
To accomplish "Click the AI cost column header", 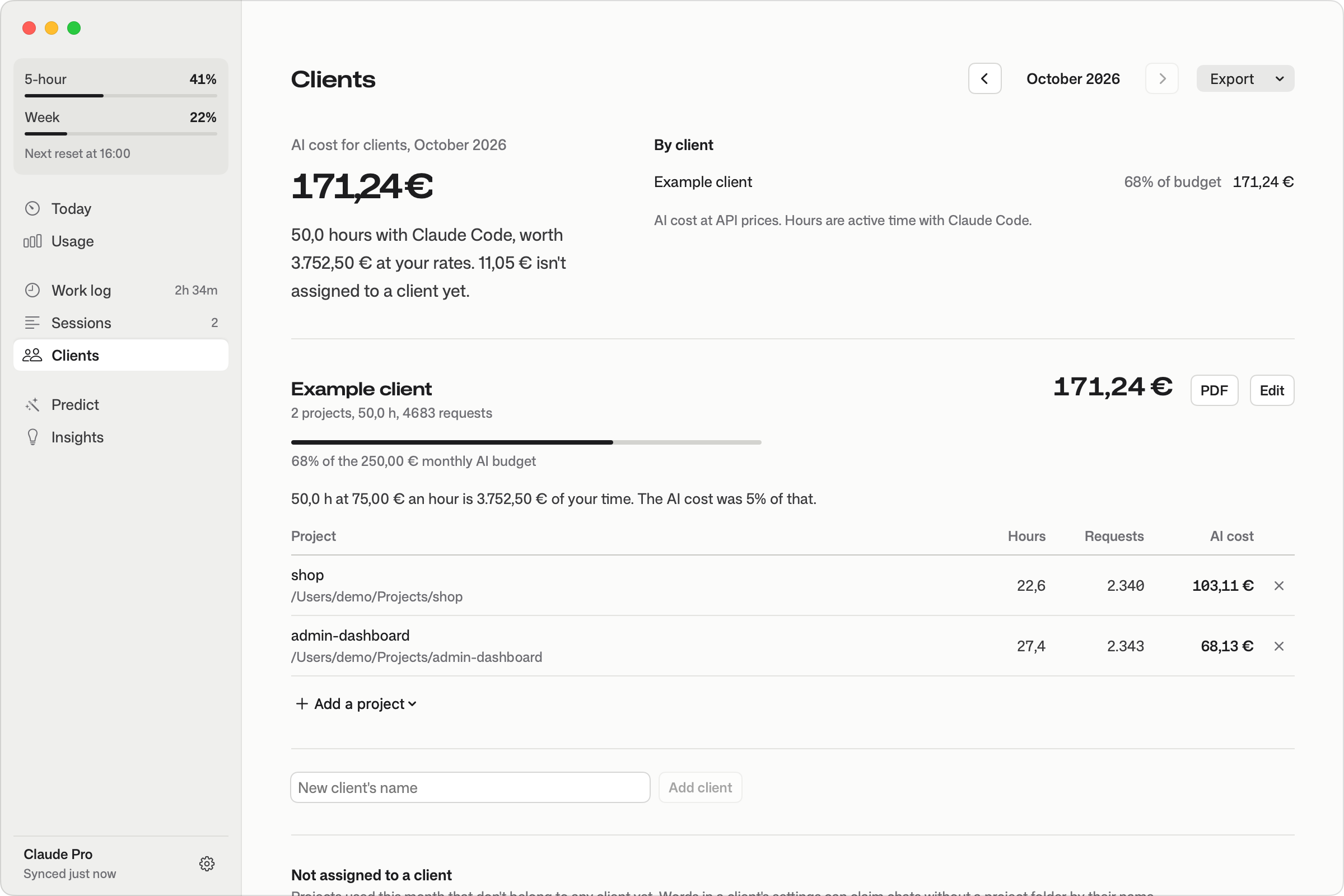I will tap(1231, 536).
